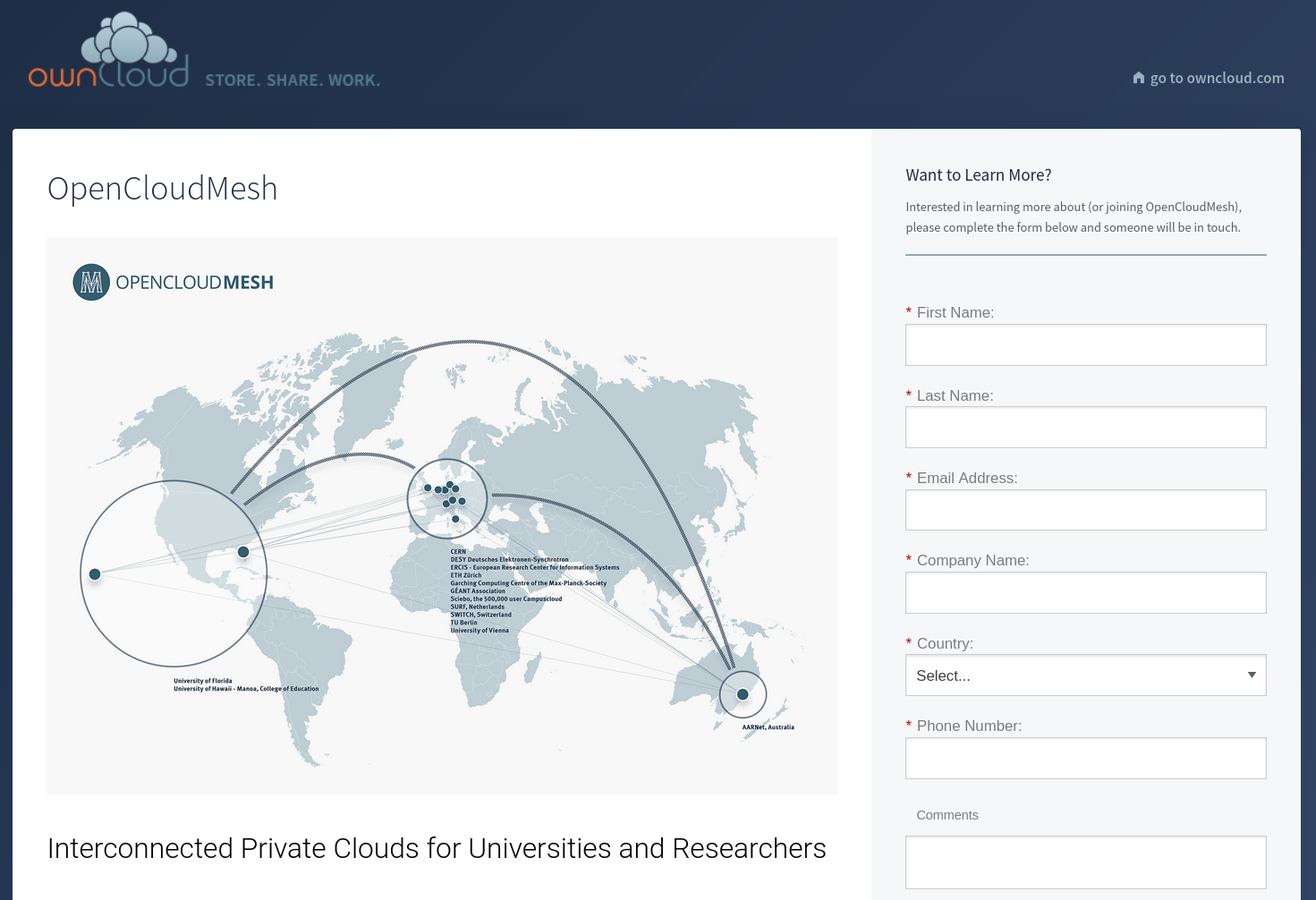Click the First Name label

(955, 312)
